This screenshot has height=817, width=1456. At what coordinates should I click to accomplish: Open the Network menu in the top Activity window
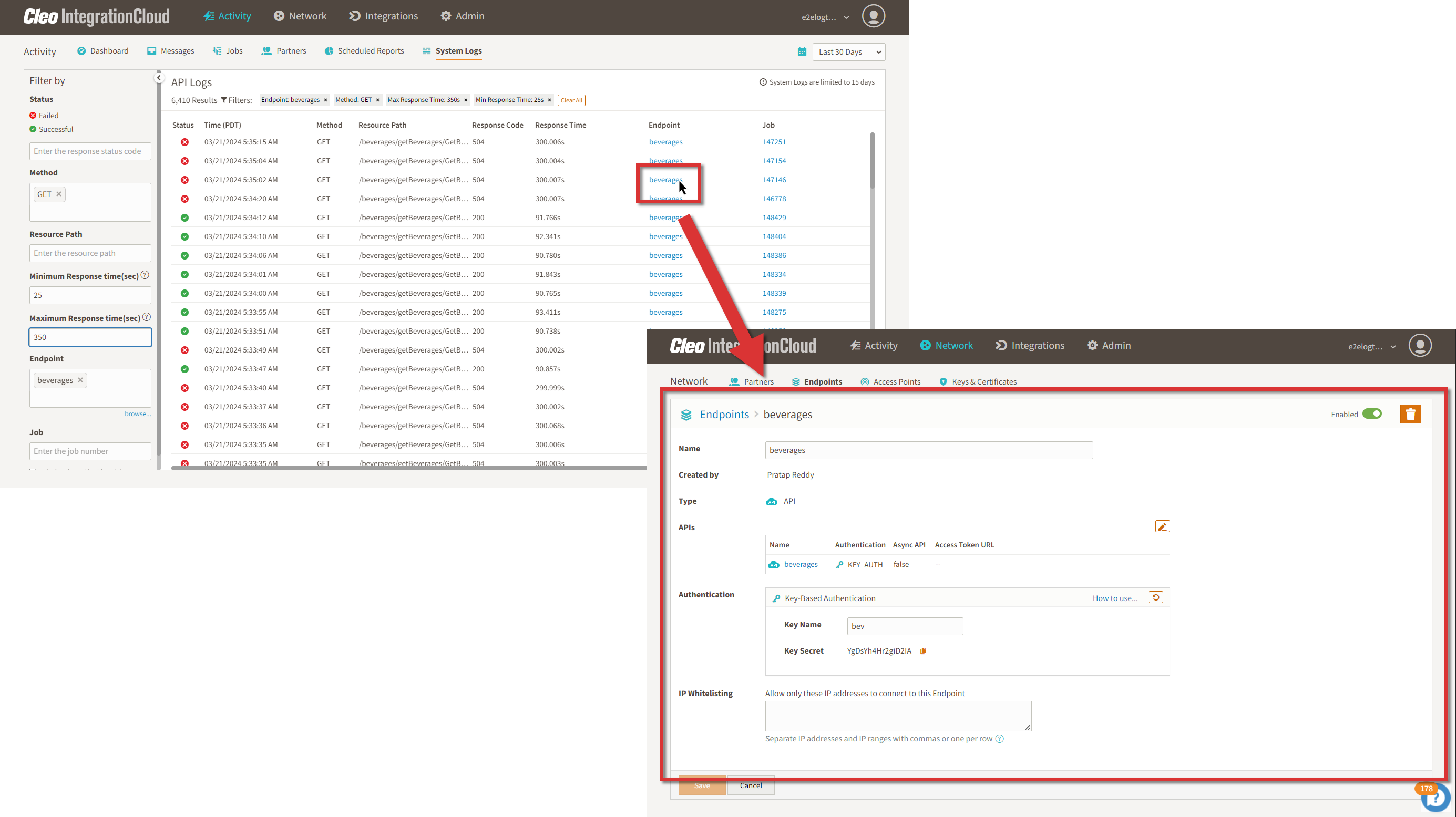click(300, 16)
